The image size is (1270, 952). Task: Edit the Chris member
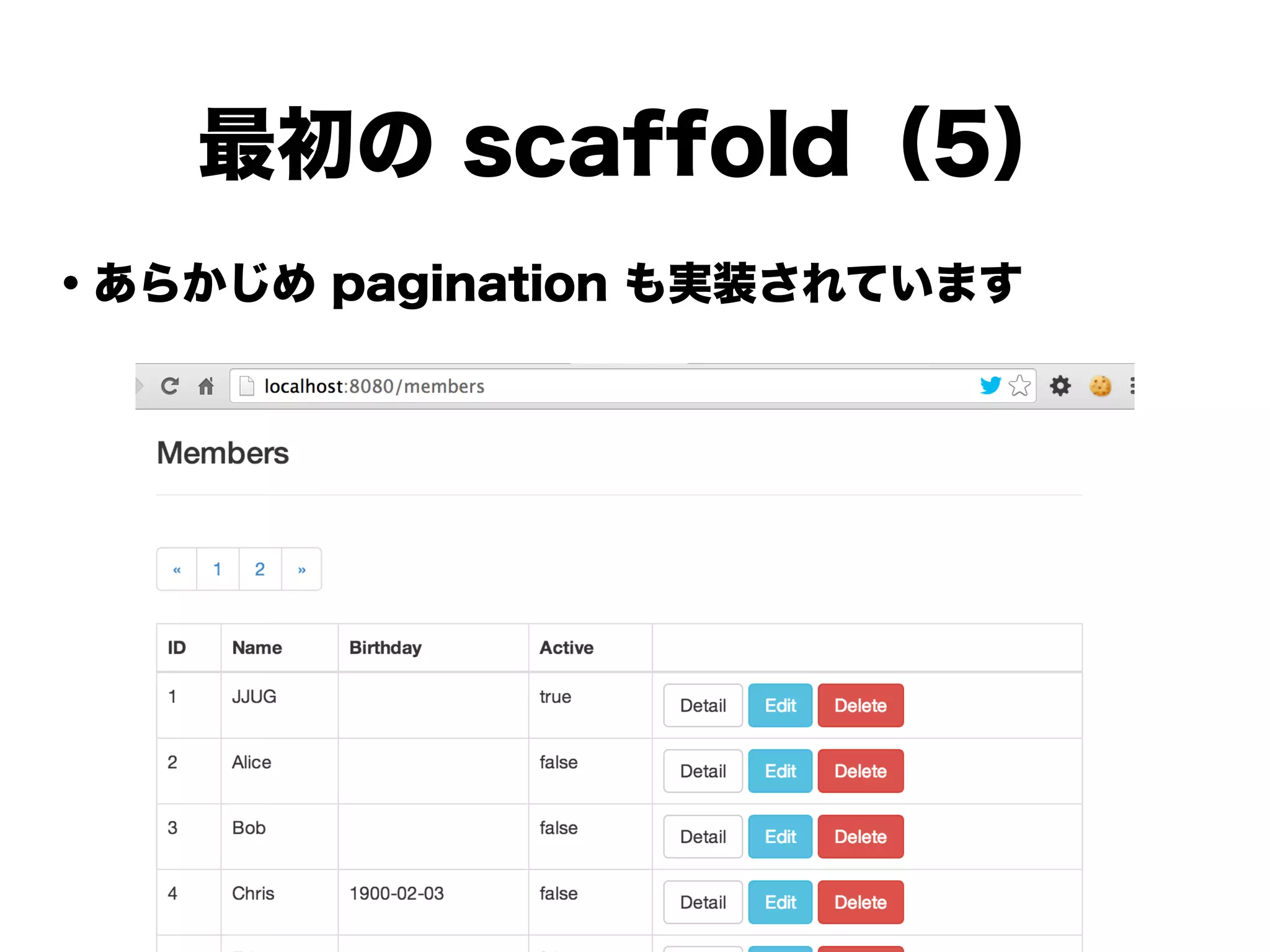pyautogui.click(x=780, y=902)
